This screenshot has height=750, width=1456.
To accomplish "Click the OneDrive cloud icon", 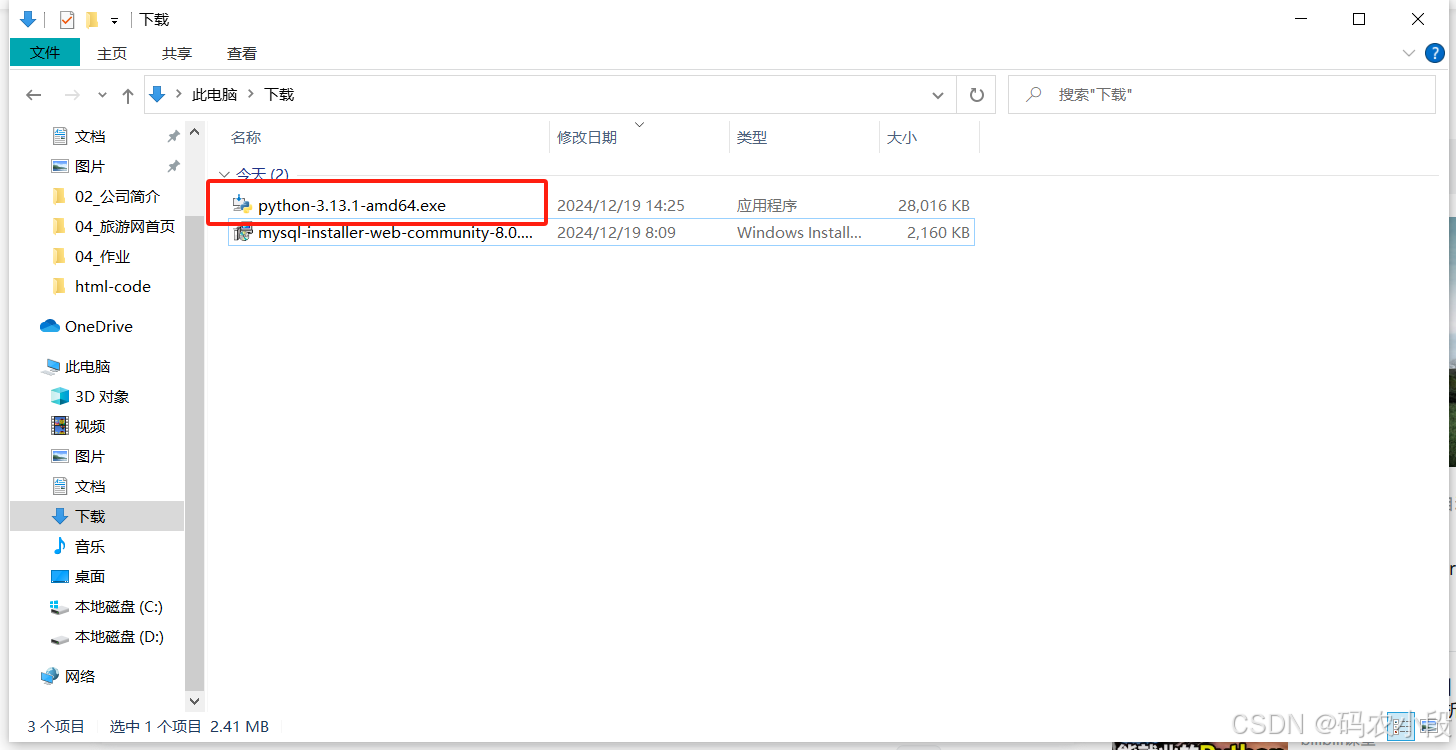I will pyautogui.click(x=49, y=326).
